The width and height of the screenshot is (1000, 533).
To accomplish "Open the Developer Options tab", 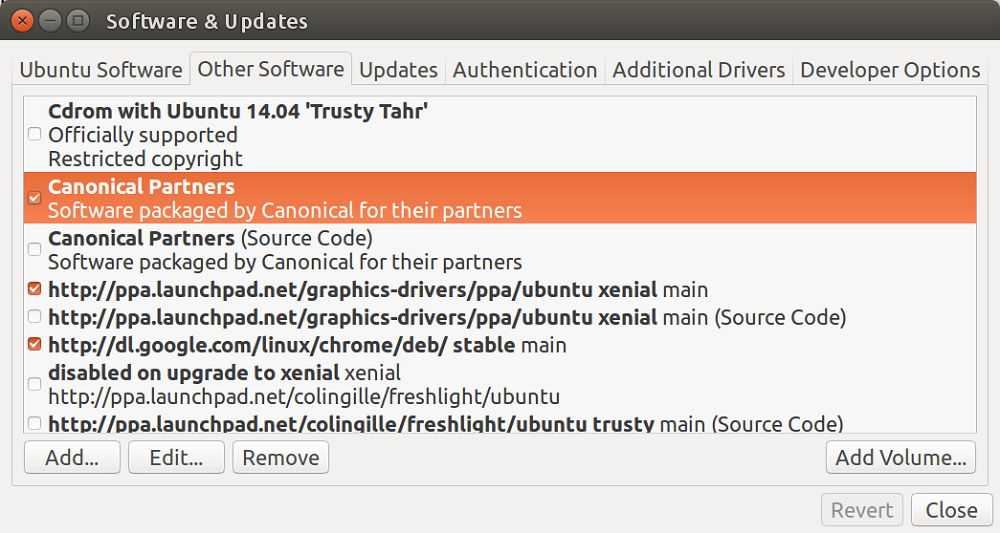I will point(889,70).
